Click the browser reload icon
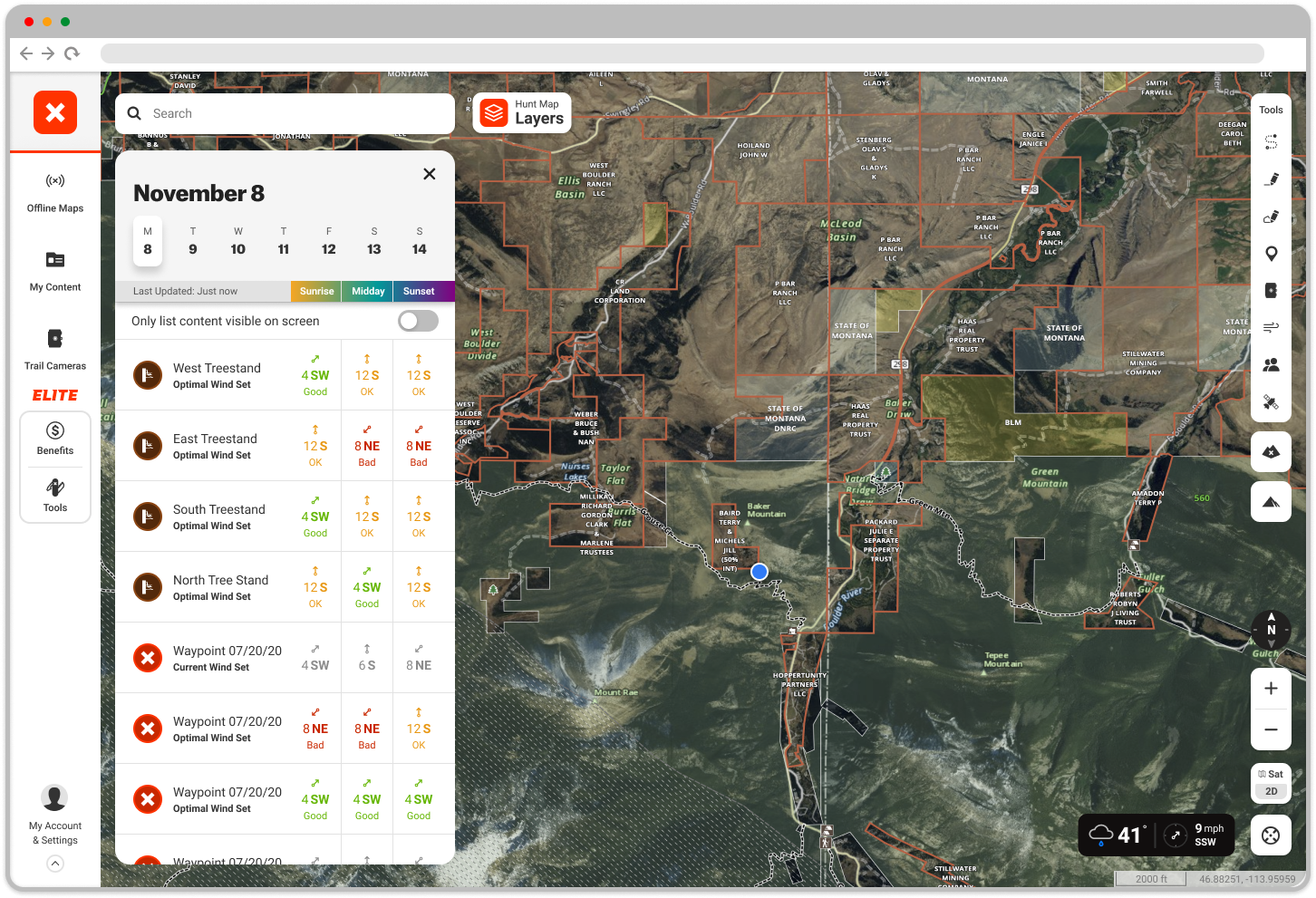Screen dimensions: 1316x898 point(72,53)
